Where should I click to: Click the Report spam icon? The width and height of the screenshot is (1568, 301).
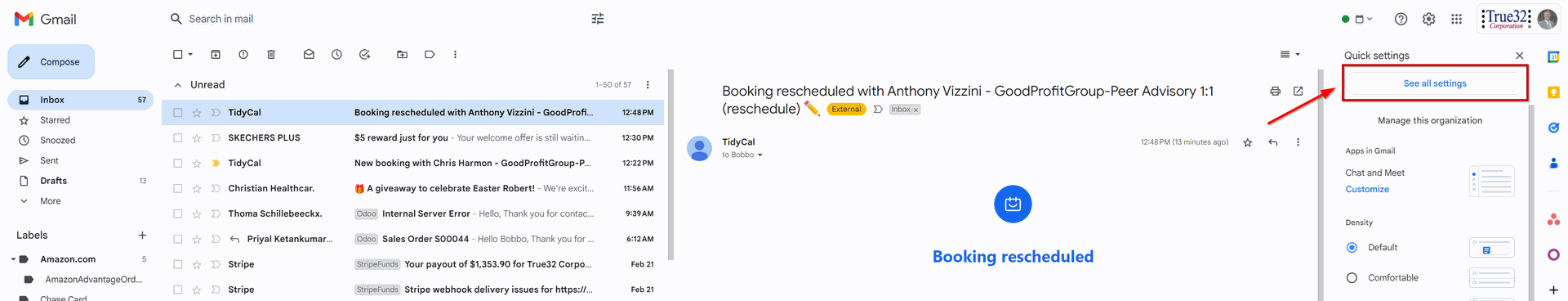point(243,55)
